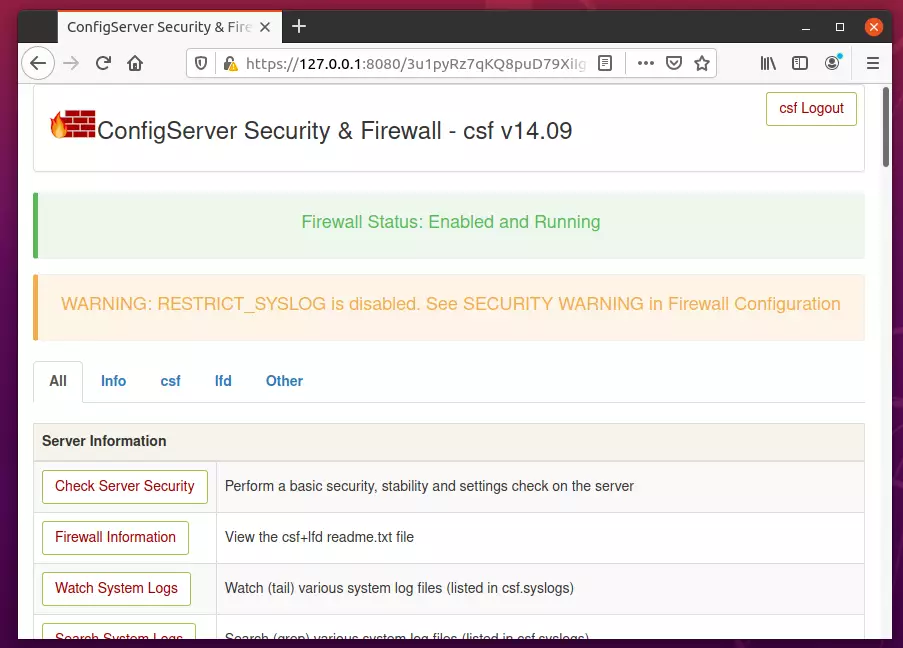This screenshot has height=648, width=903.
Task: Open the Firefox account menu
Action: click(833, 62)
